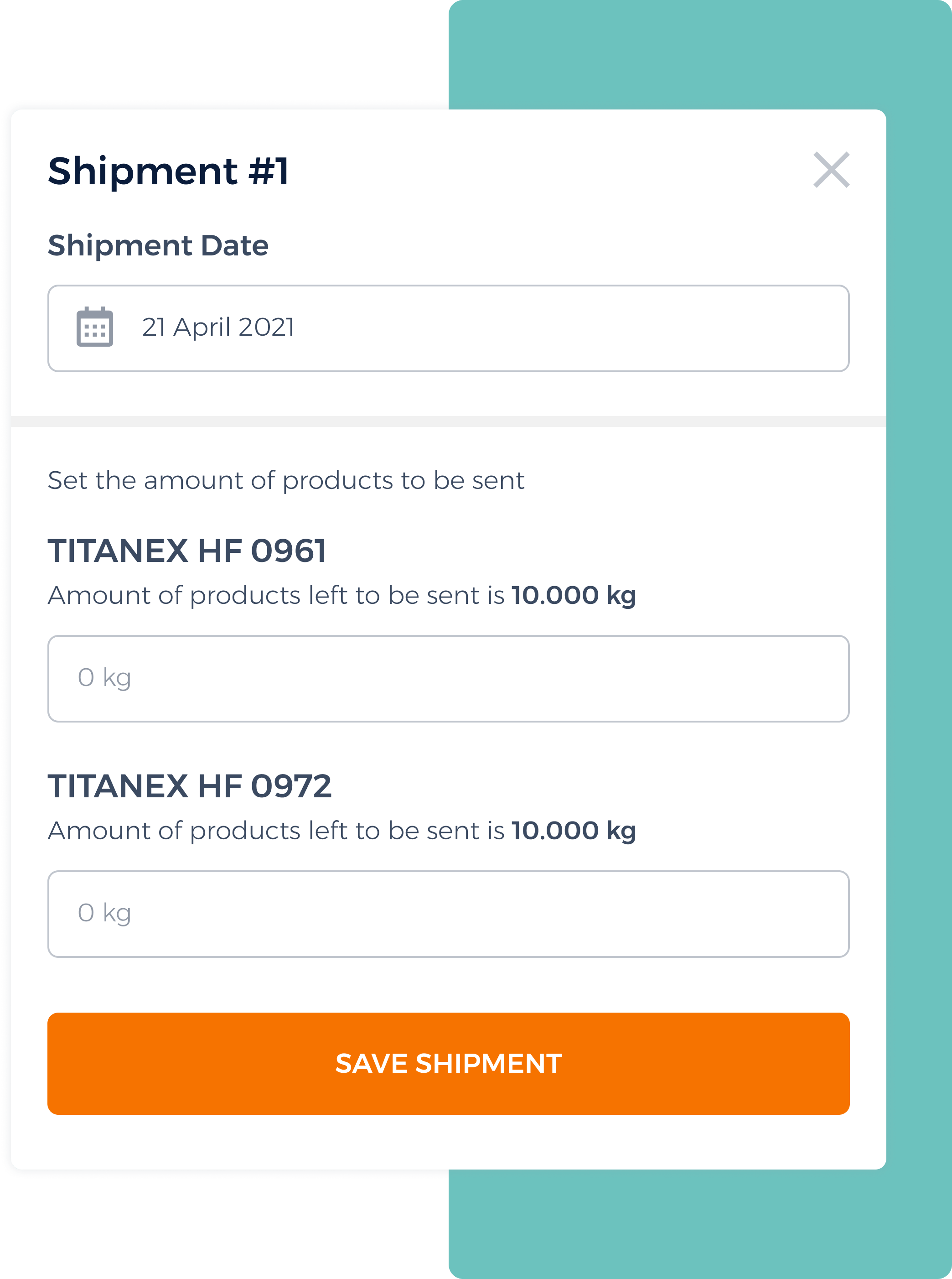Screen dimensions: 952x1279
Task: Tap the calendar symbol to change shipment date
Action: pyautogui.click(x=94, y=328)
